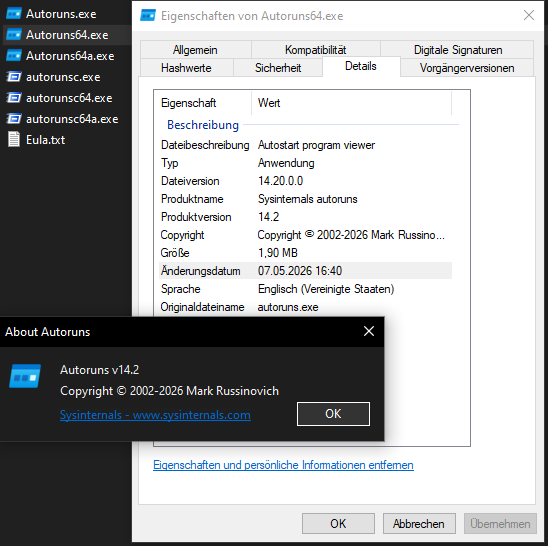The height and width of the screenshot is (546, 548).
Task: Select the Details tab
Action: pos(361,66)
